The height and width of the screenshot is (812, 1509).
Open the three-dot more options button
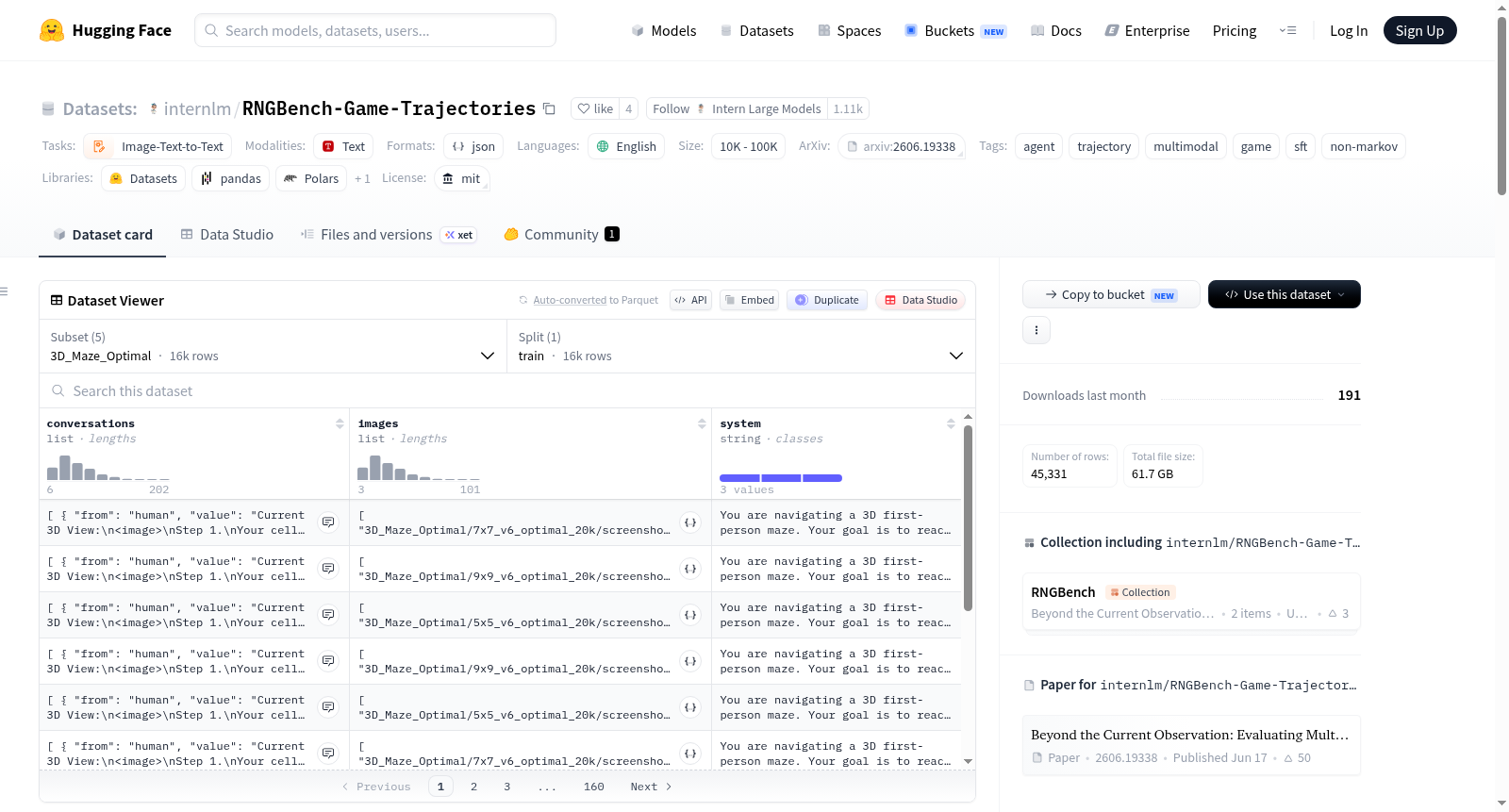coord(1036,330)
